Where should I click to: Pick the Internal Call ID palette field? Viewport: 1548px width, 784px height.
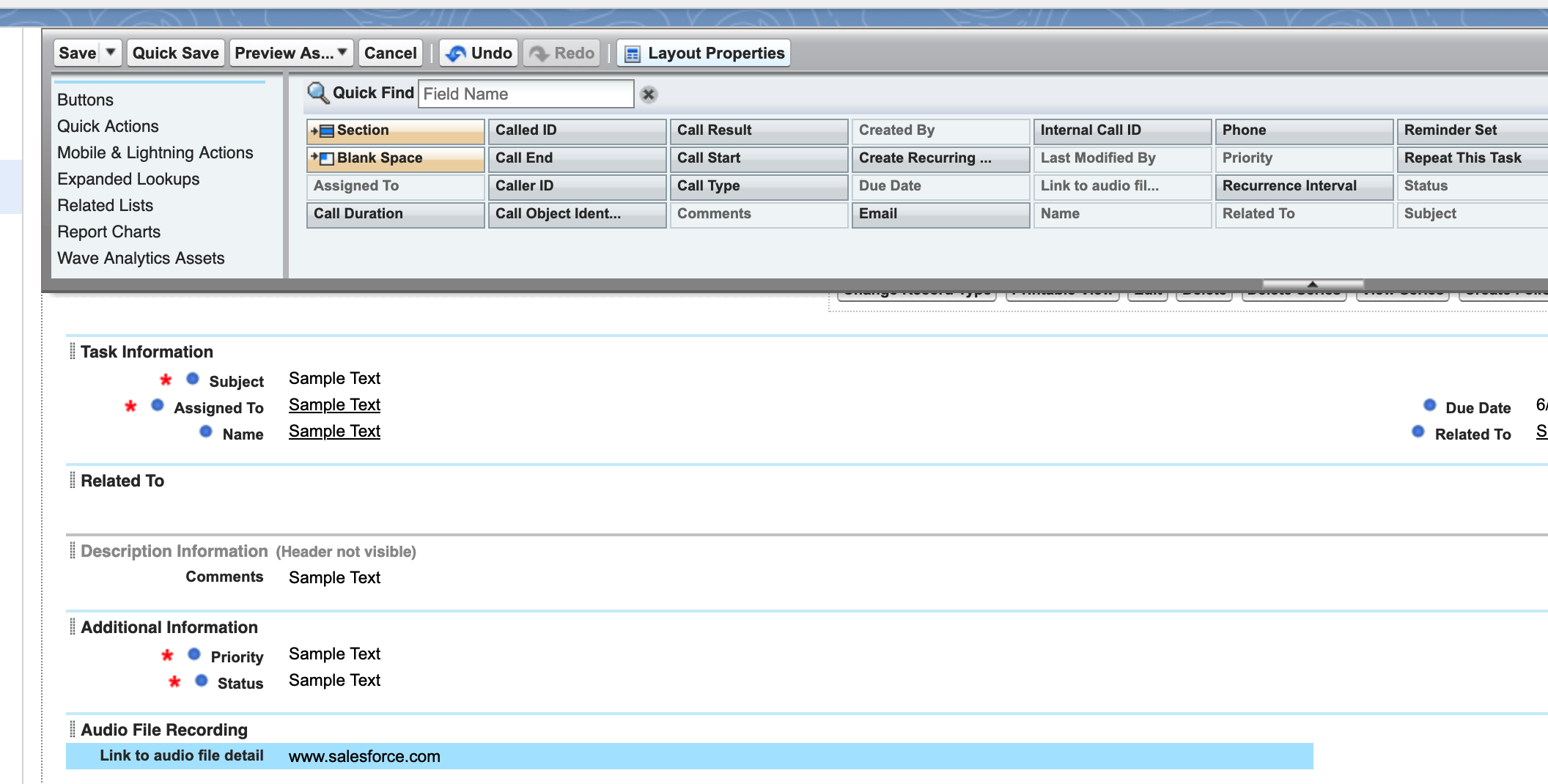click(x=1123, y=130)
